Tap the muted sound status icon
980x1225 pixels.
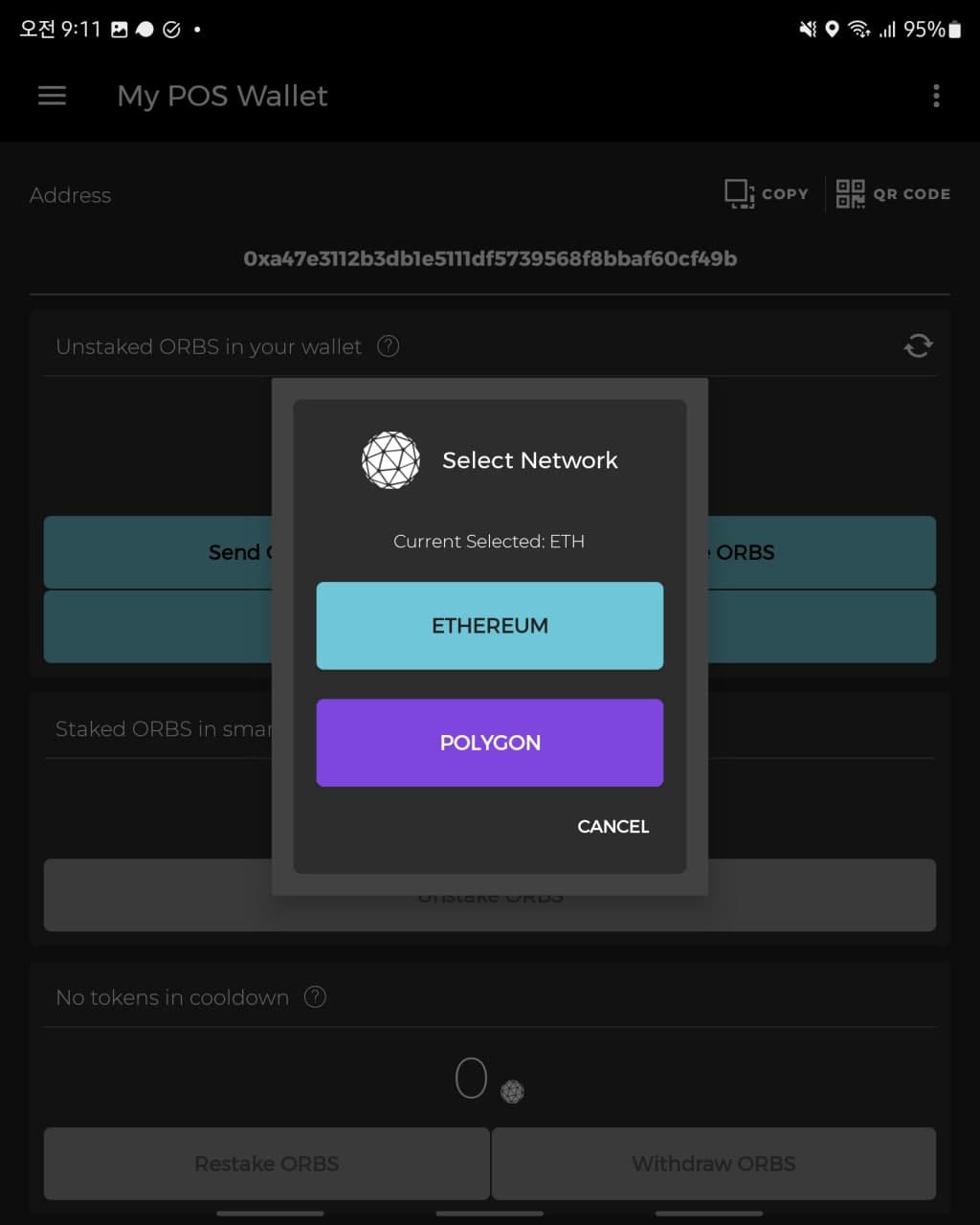pyautogui.click(x=809, y=30)
